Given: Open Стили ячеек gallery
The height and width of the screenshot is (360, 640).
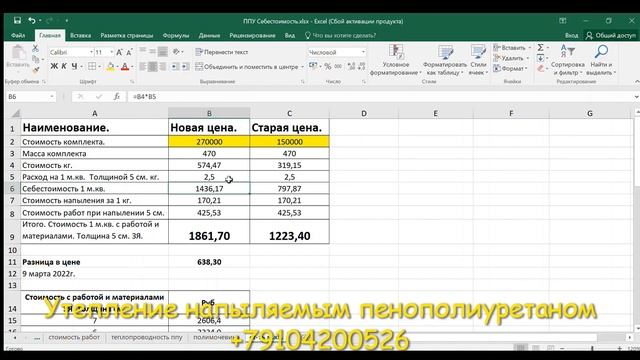Looking at the screenshot, I should tap(478, 60).
